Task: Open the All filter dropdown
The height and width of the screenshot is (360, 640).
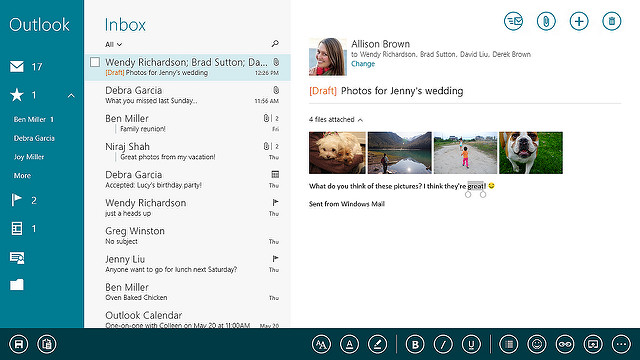Action: pos(113,44)
